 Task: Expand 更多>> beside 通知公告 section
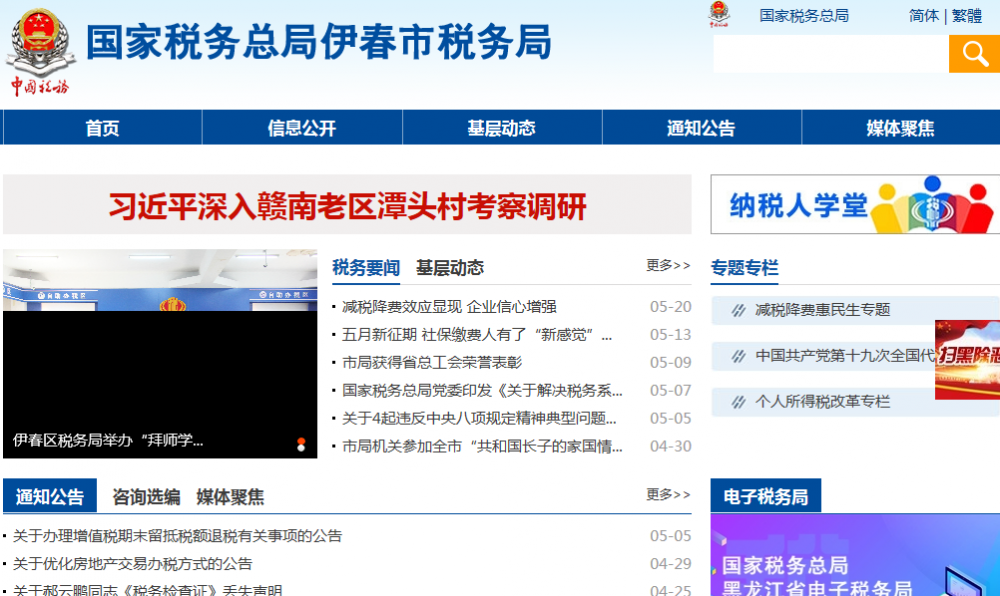click(x=668, y=493)
